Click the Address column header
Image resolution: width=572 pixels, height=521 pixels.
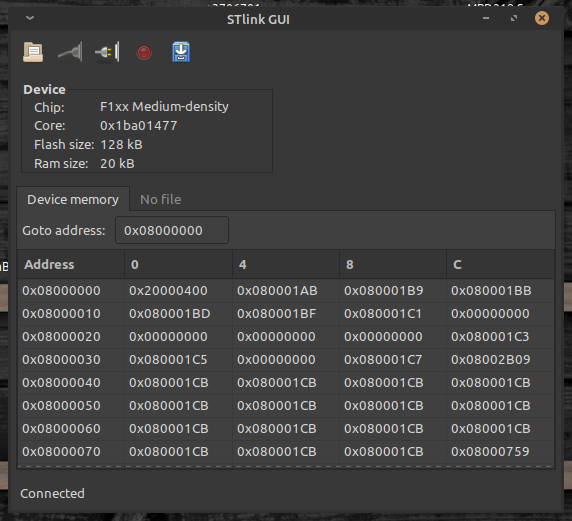(x=71, y=264)
